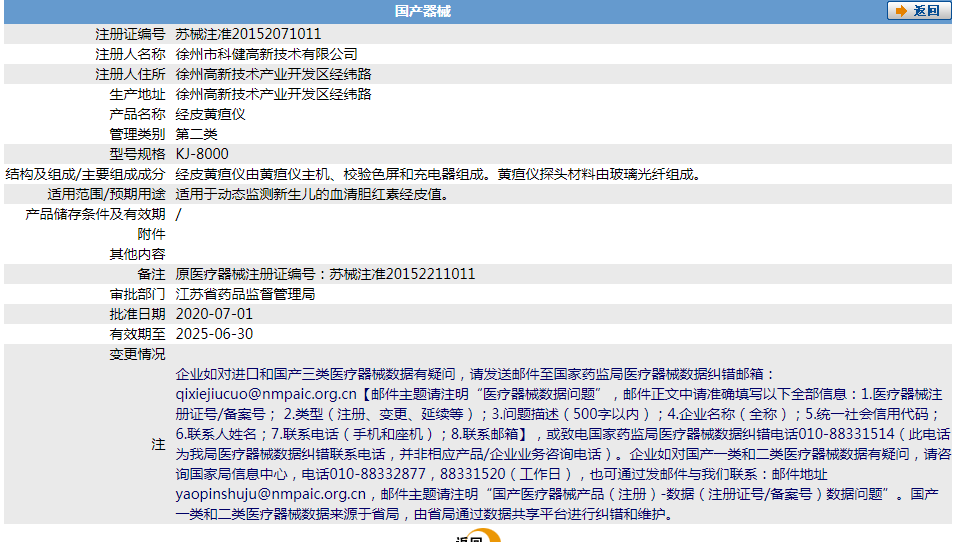This screenshot has width=954, height=542.
Task: Click the 返回 button at top right
Action: (x=919, y=11)
